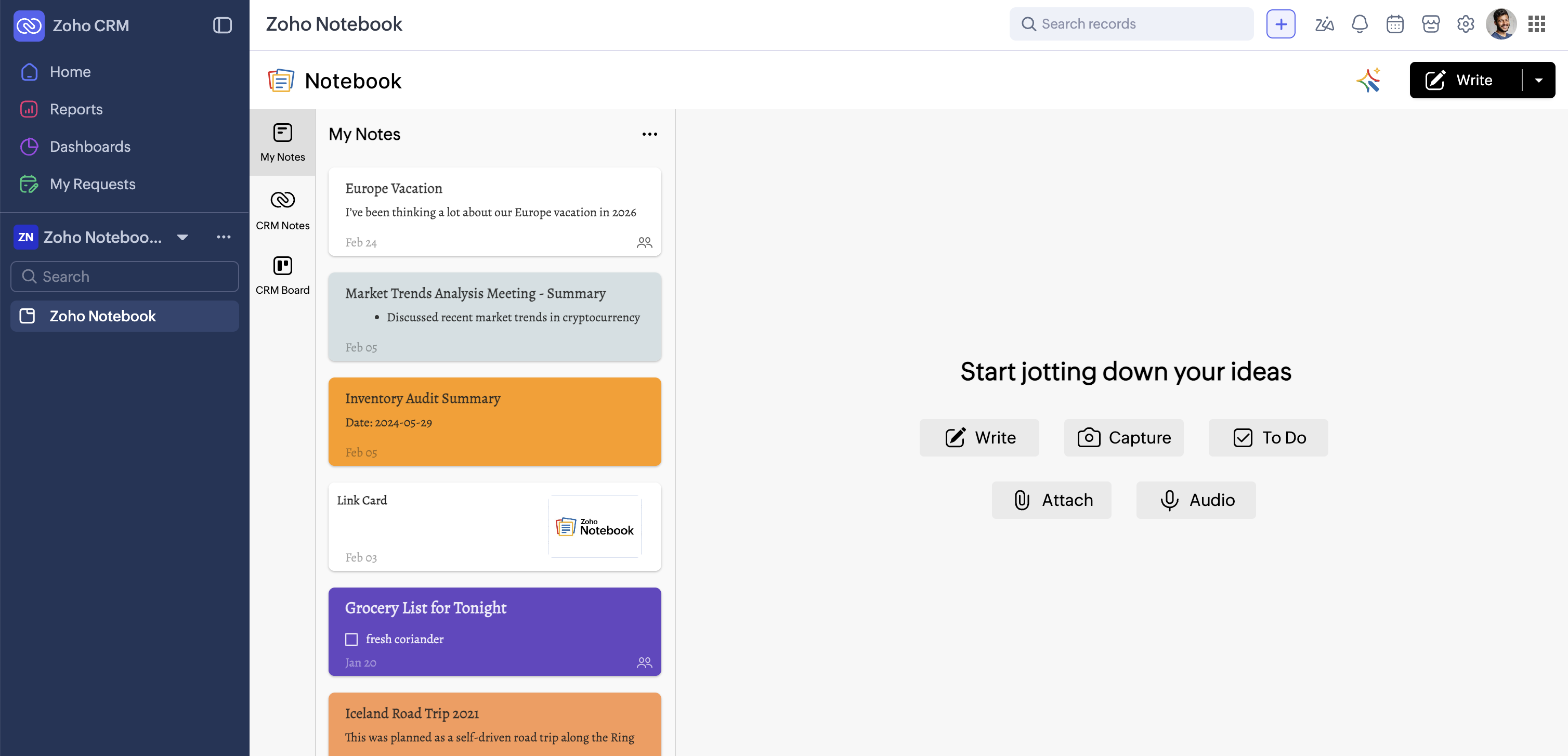Click the blue plus create button
Image resolution: width=1568 pixels, height=756 pixels.
point(1280,24)
